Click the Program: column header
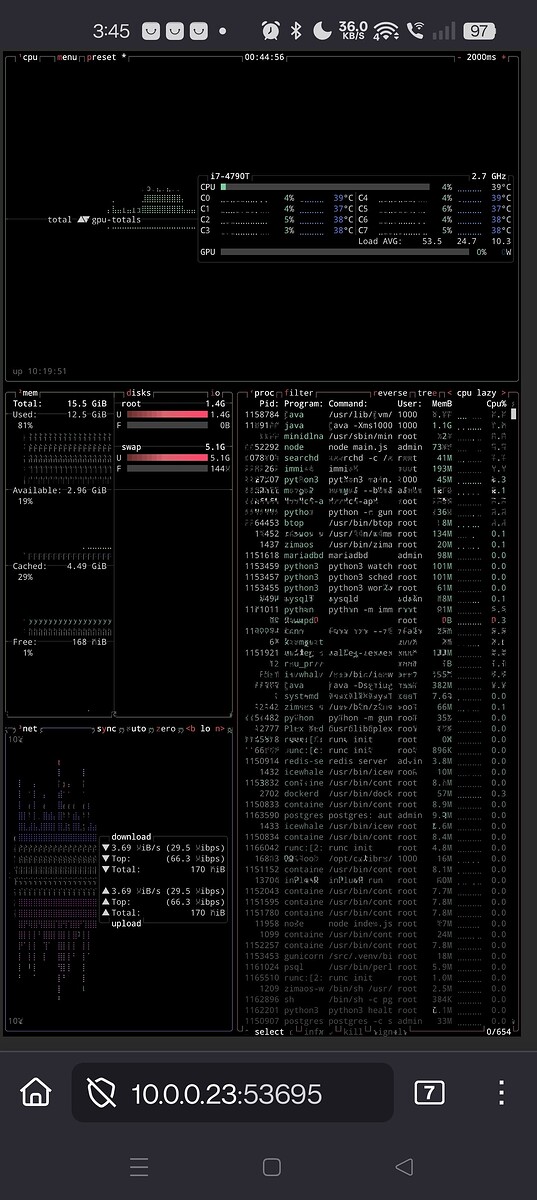The height and width of the screenshot is (1200, 537). point(304,403)
